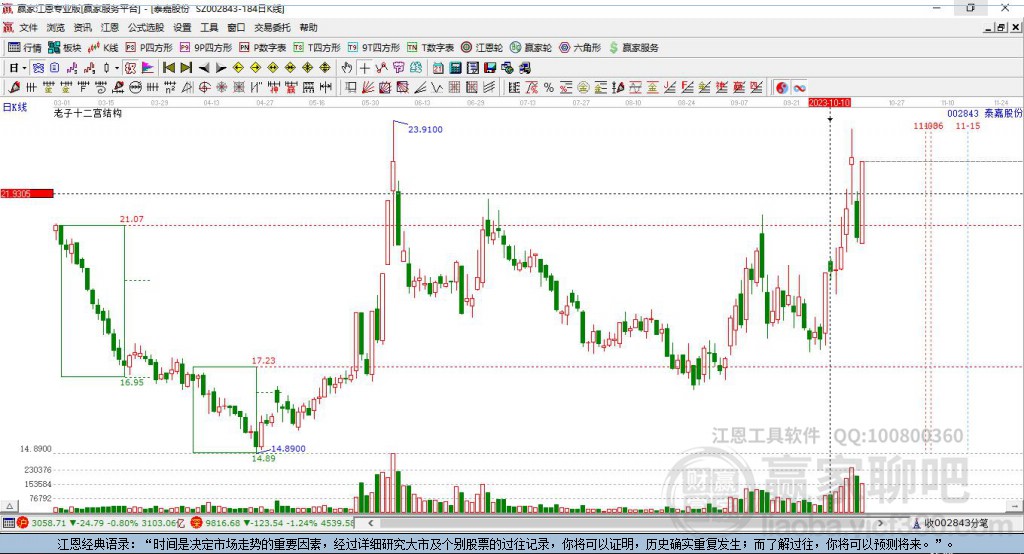Open the calculator icon in toolbar

[455, 68]
